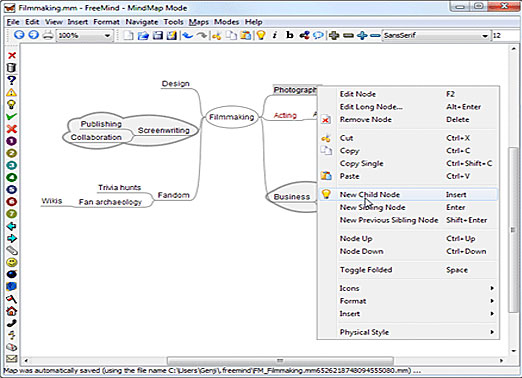Click the Previous Map (back arrow) toolbar icon
Image resolution: width=522 pixels, height=378 pixels.
pos(19,35)
